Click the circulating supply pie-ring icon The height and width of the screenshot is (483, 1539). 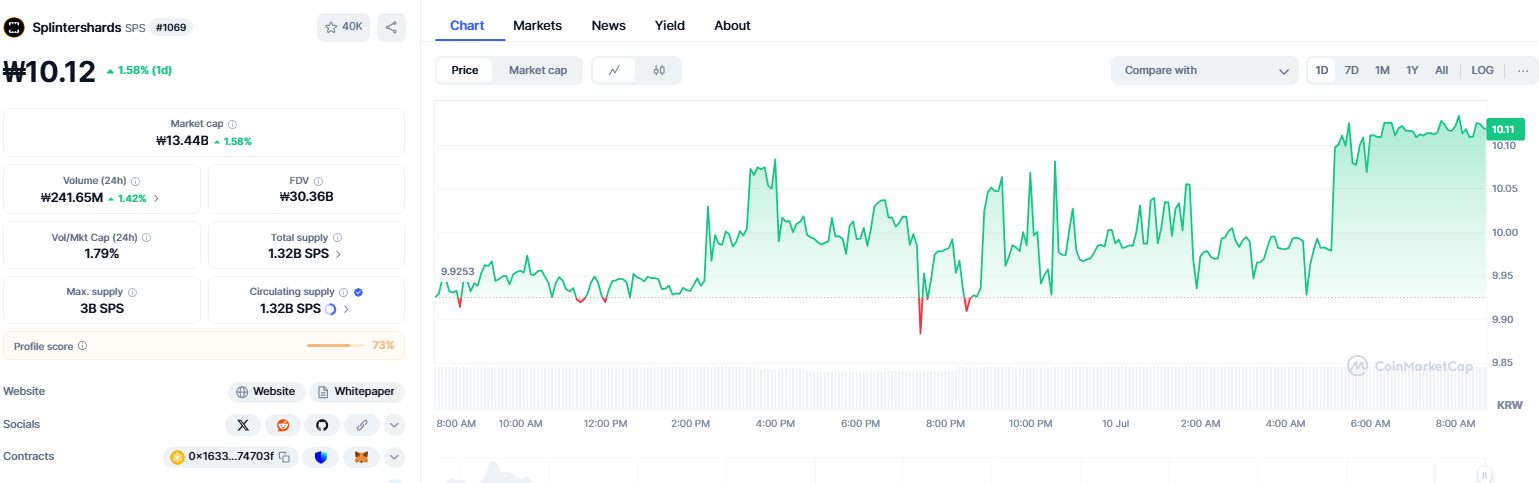coord(330,309)
